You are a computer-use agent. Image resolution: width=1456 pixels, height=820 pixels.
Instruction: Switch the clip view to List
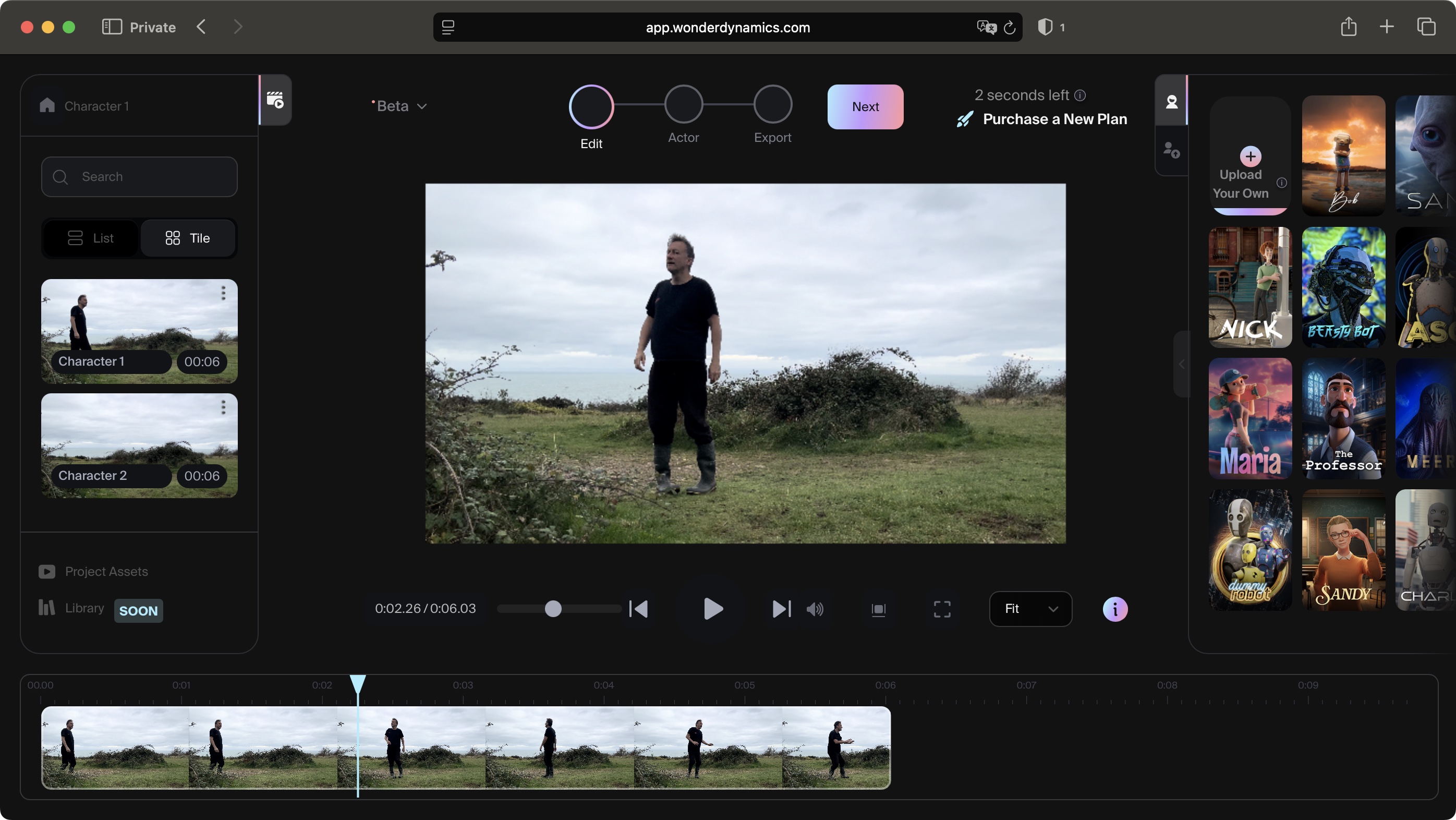click(90, 238)
